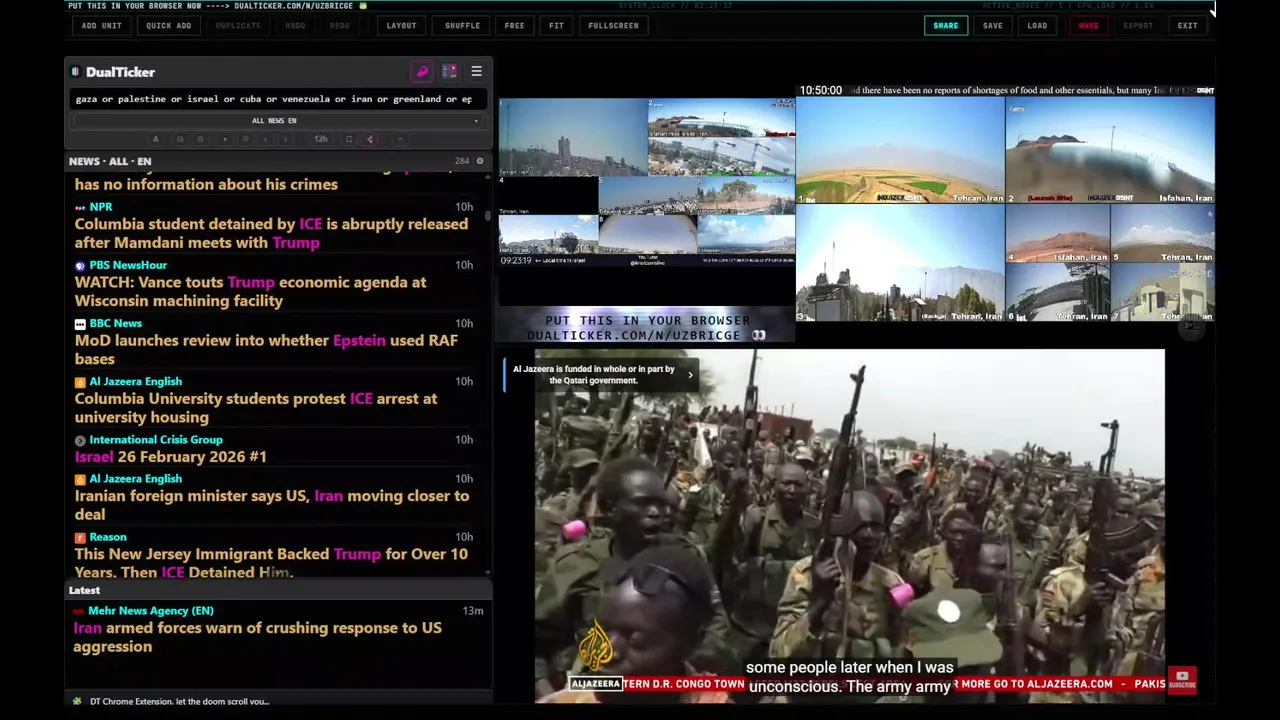Go to previous item with left chevron
The image size is (1280, 720).
tap(265, 139)
